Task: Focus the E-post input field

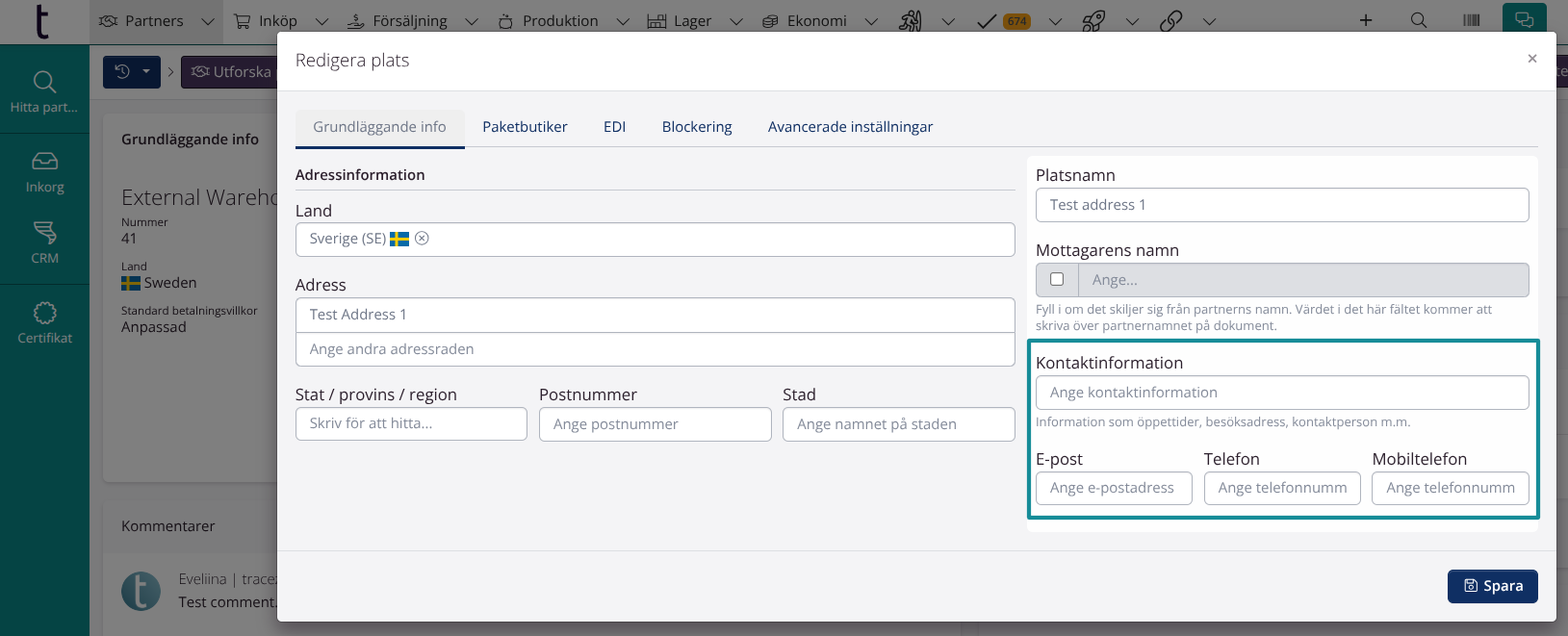Action: pos(1114,488)
